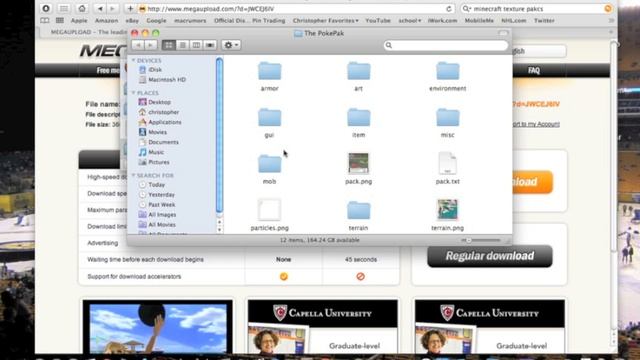640x360 pixels.
Task: Open eBay bookmark in bookmarks bar
Action: 132,20
